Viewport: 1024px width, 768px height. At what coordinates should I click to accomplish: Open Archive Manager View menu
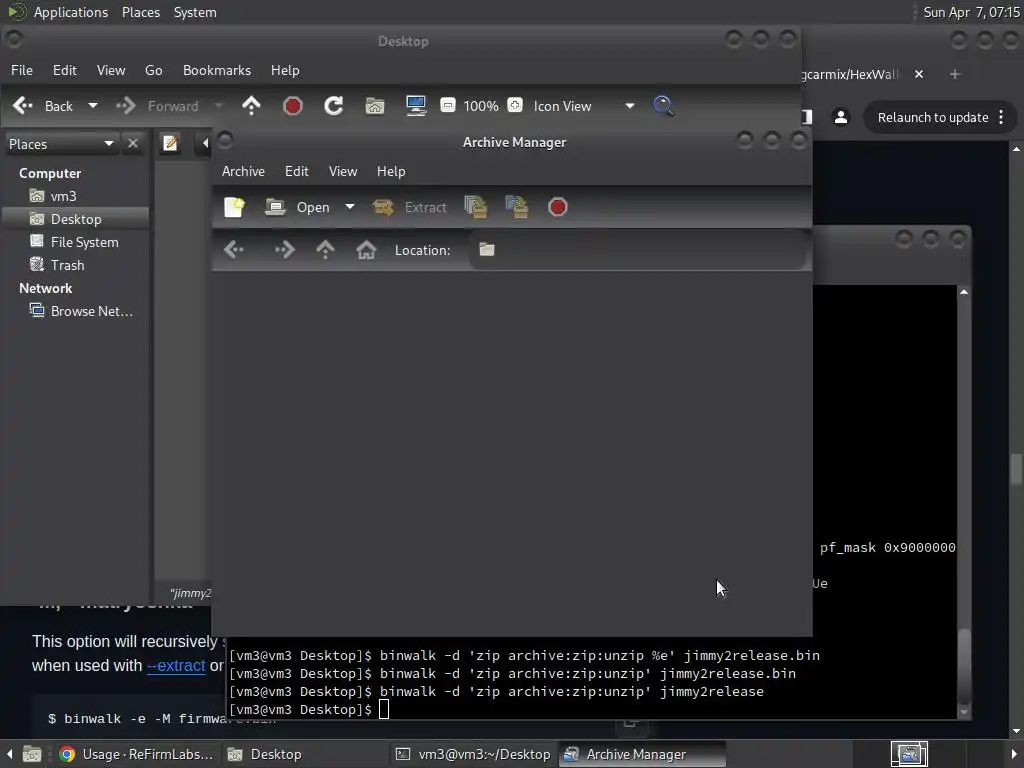pyautogui.click(x=343, y=171)
